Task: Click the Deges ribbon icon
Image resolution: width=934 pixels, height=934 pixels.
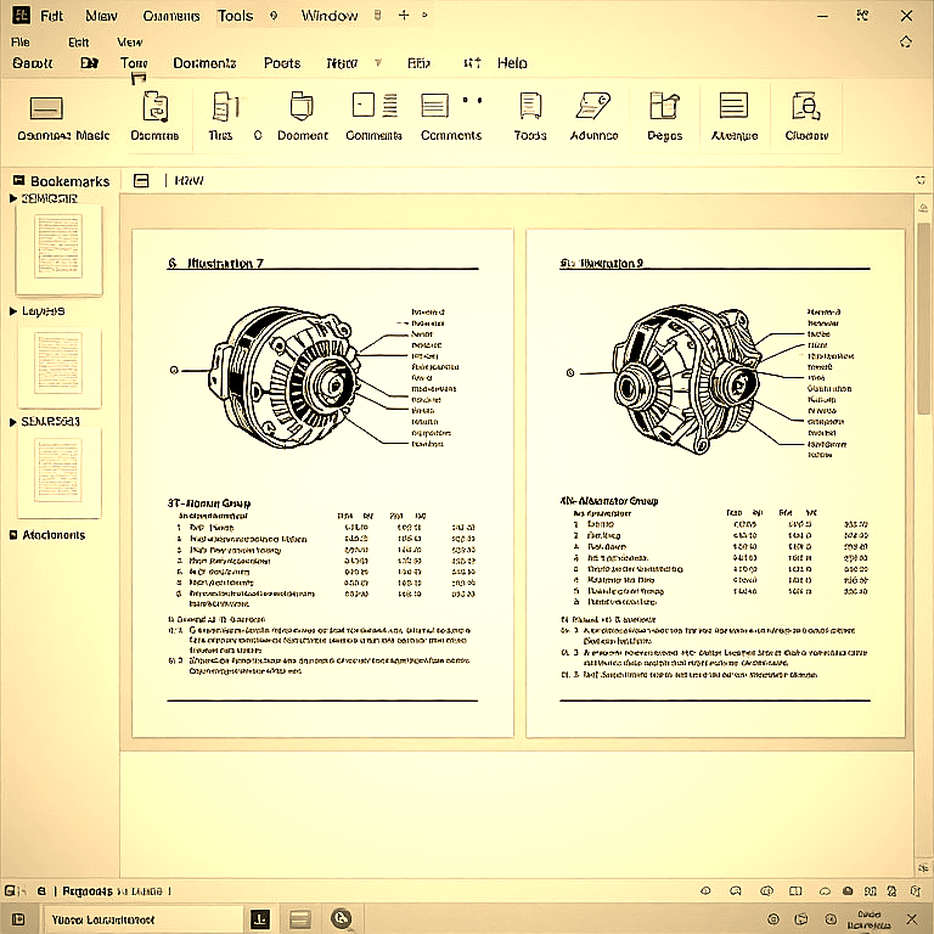Action: pyautogui.click(x=664, y=105)
